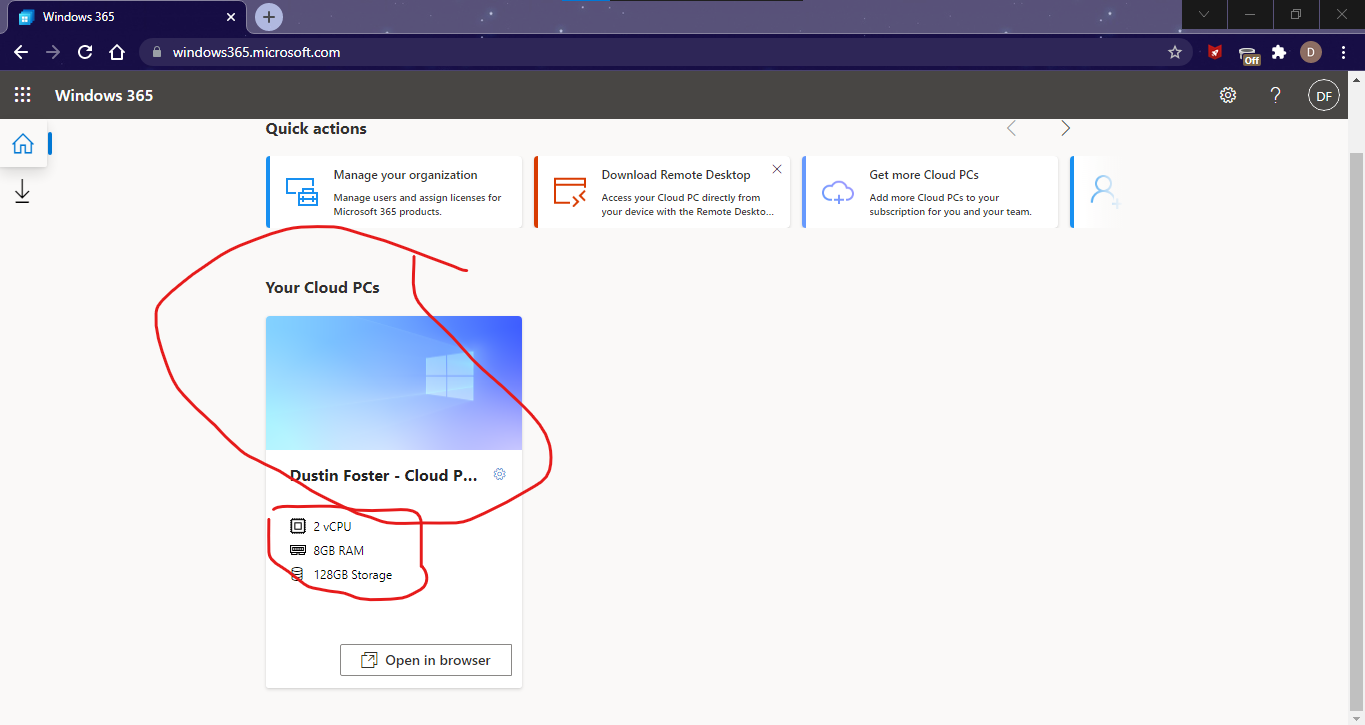Image resolution: width=1365 pixels, height=725 pixels.
Task: Click the red shield extension icon
Action: click(x=1215, y=52)
